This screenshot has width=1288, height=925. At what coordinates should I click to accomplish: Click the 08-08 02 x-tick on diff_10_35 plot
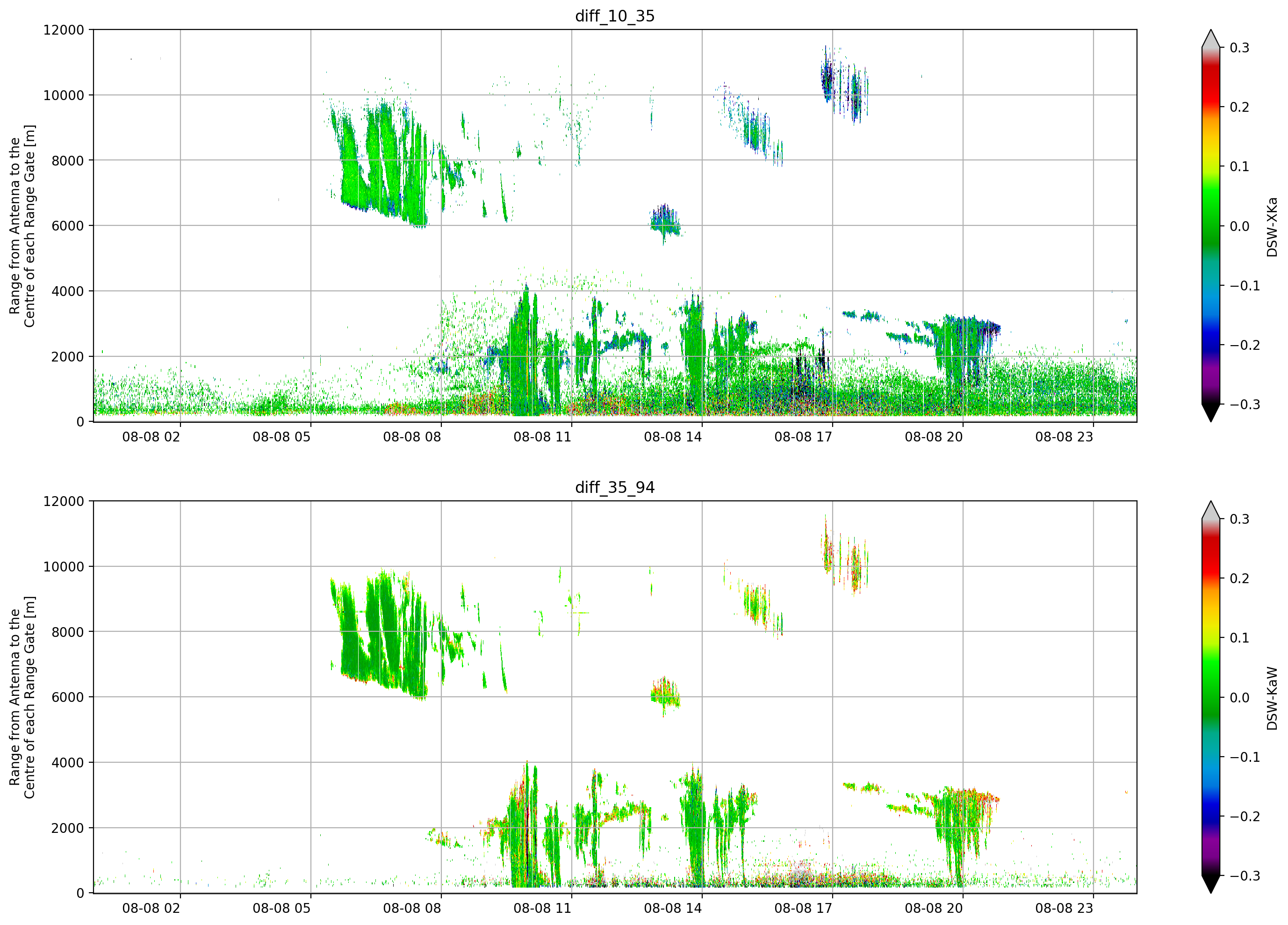(x=151, y=437)
